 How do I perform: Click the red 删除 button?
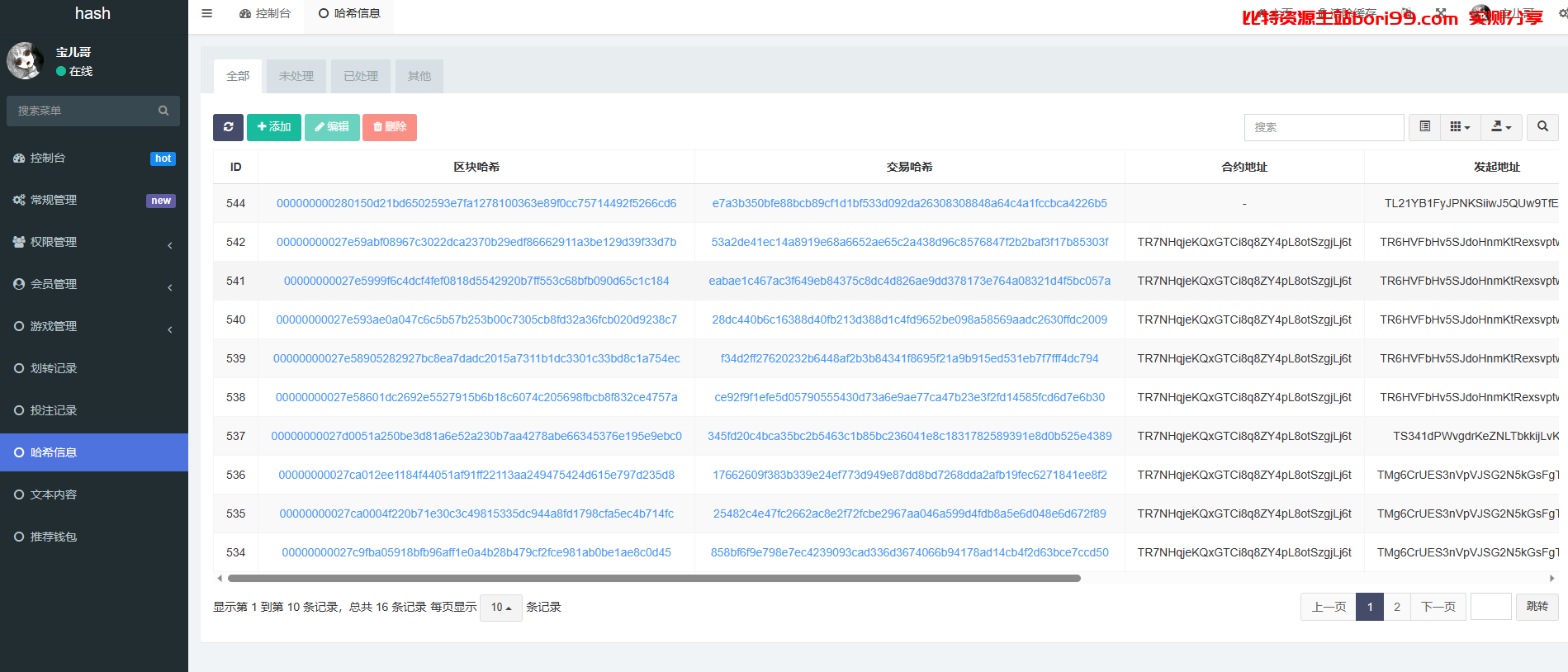pos(390,127)
